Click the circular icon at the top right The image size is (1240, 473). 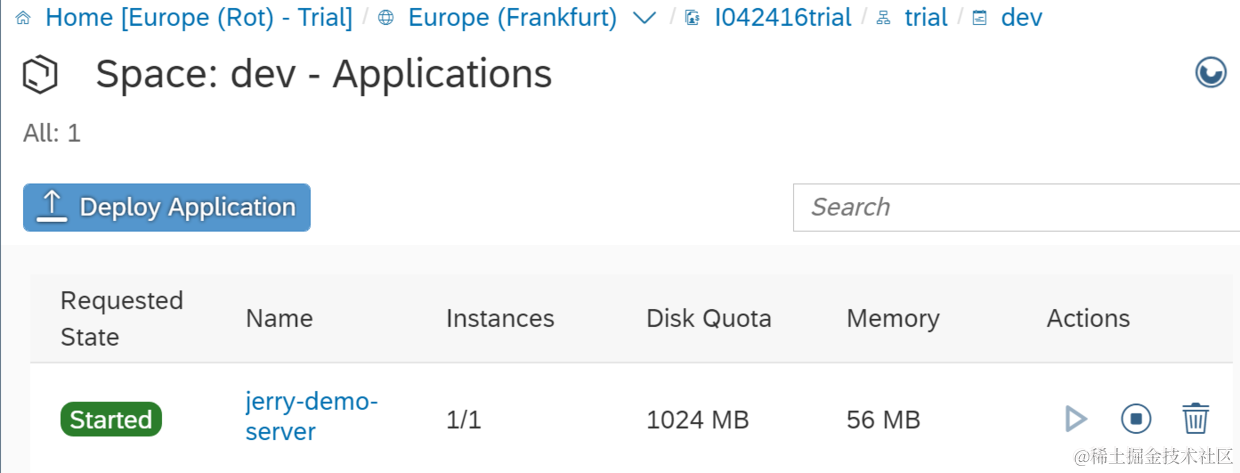click(1211, 72)
